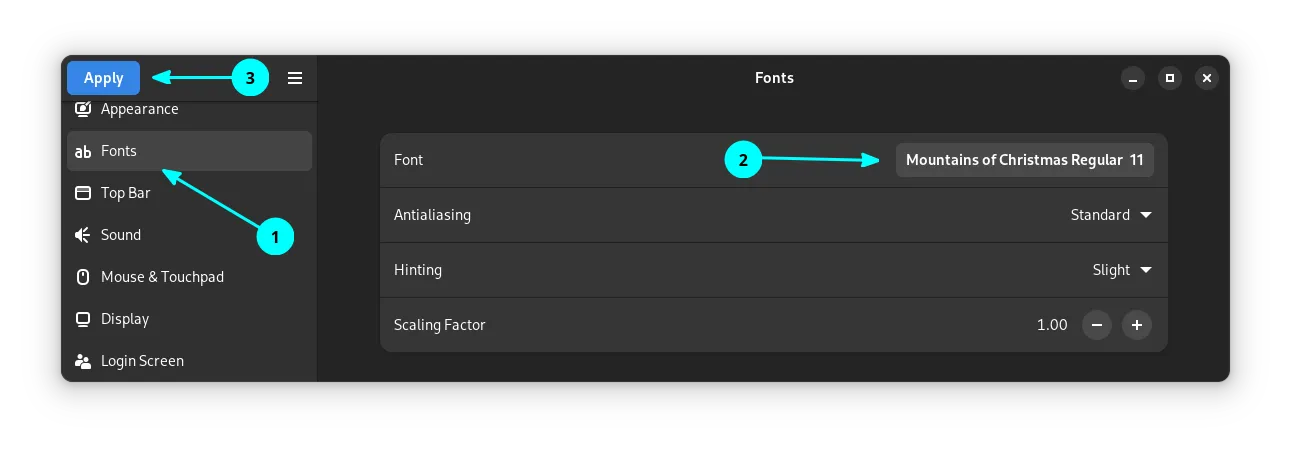This screenshot has height=449, width=1291.
Task: Open the Antialiasing Standard dropdown
Action: [x=1110, y=215]
